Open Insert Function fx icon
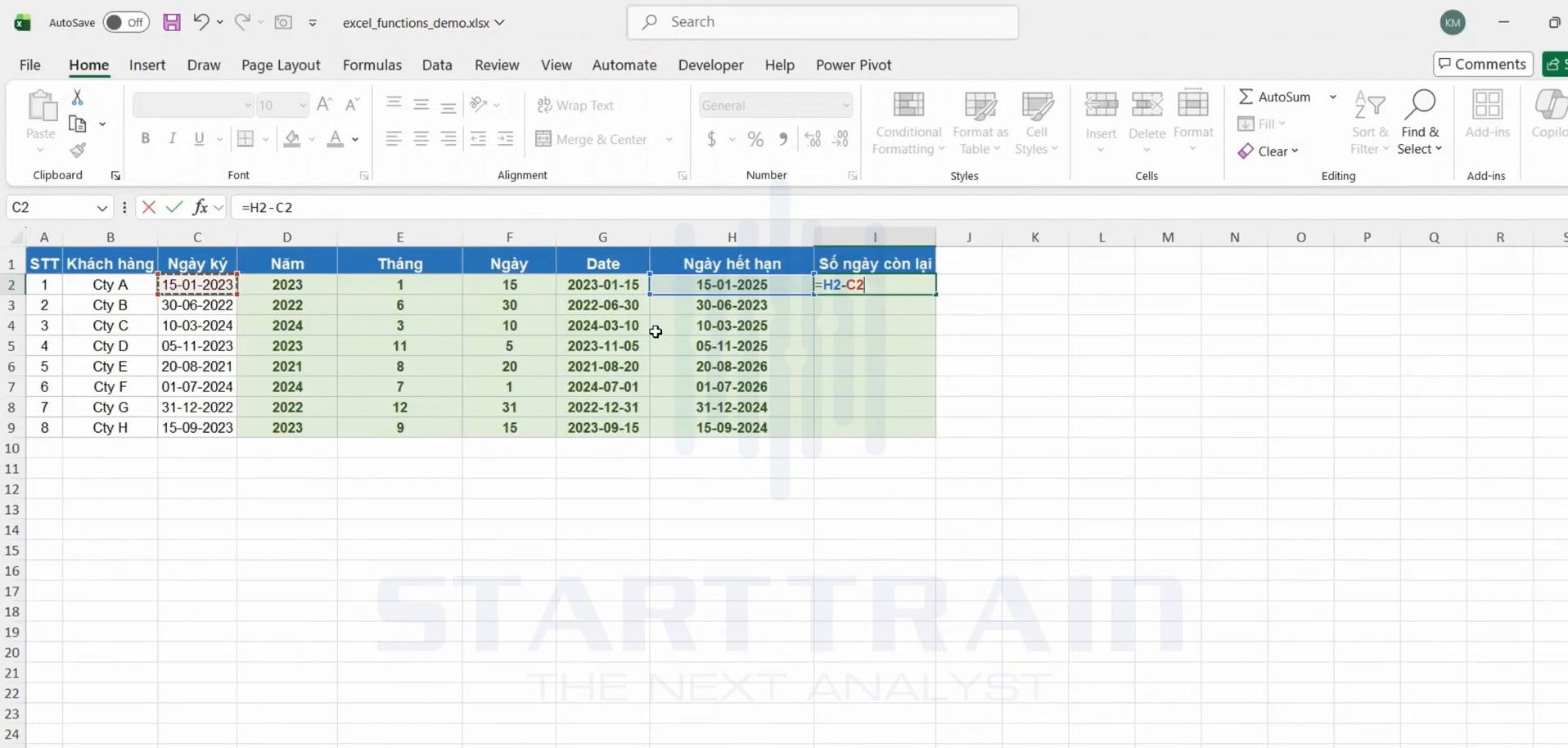Screen dimensions: 1568x748 coord(200,207)
